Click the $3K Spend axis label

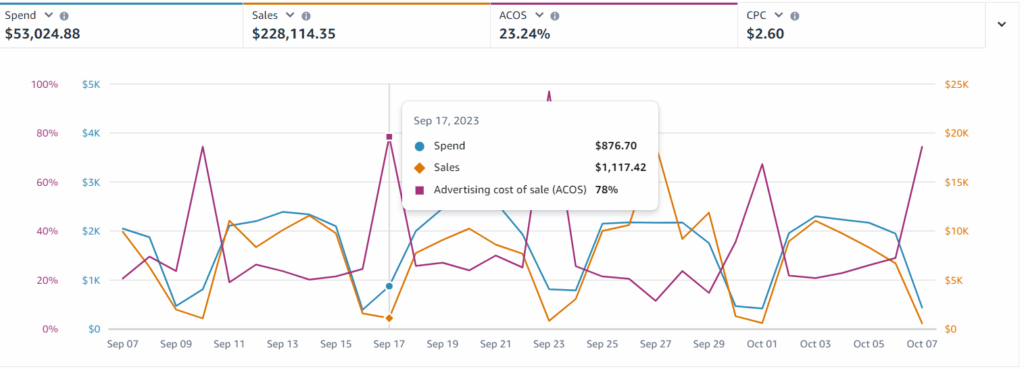[x=90, y=182]
